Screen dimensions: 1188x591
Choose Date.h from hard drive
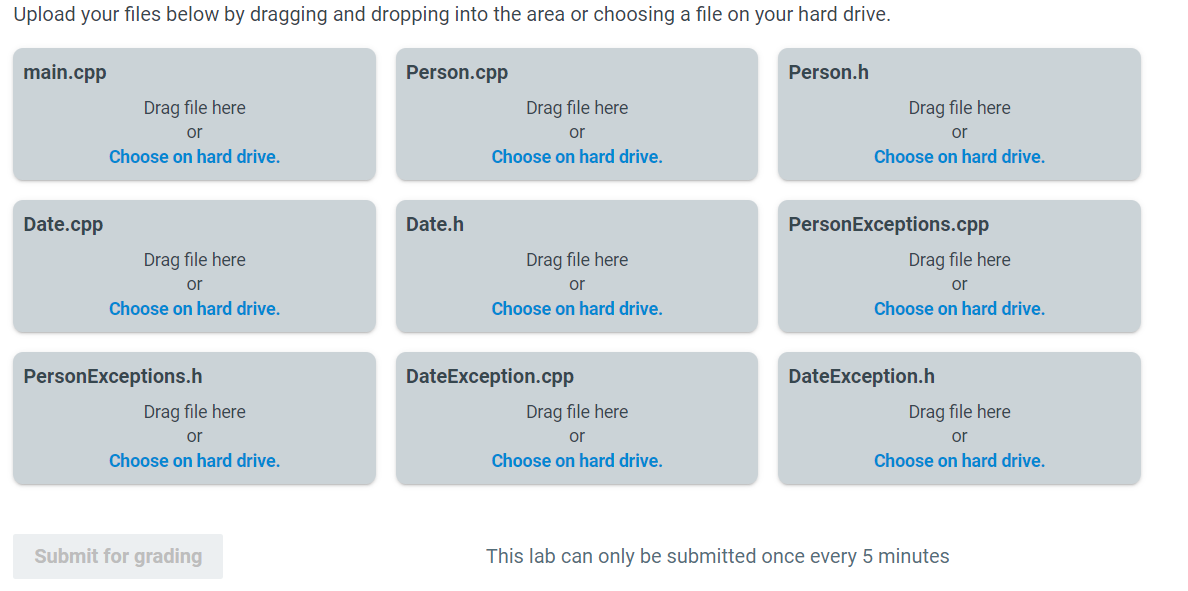point(576,308)
